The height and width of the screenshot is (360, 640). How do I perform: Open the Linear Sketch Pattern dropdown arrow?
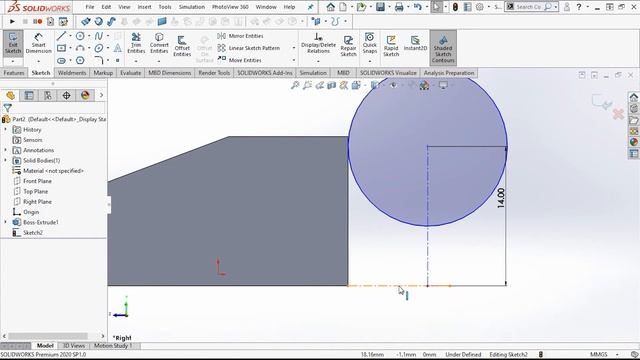click(293, 48)
